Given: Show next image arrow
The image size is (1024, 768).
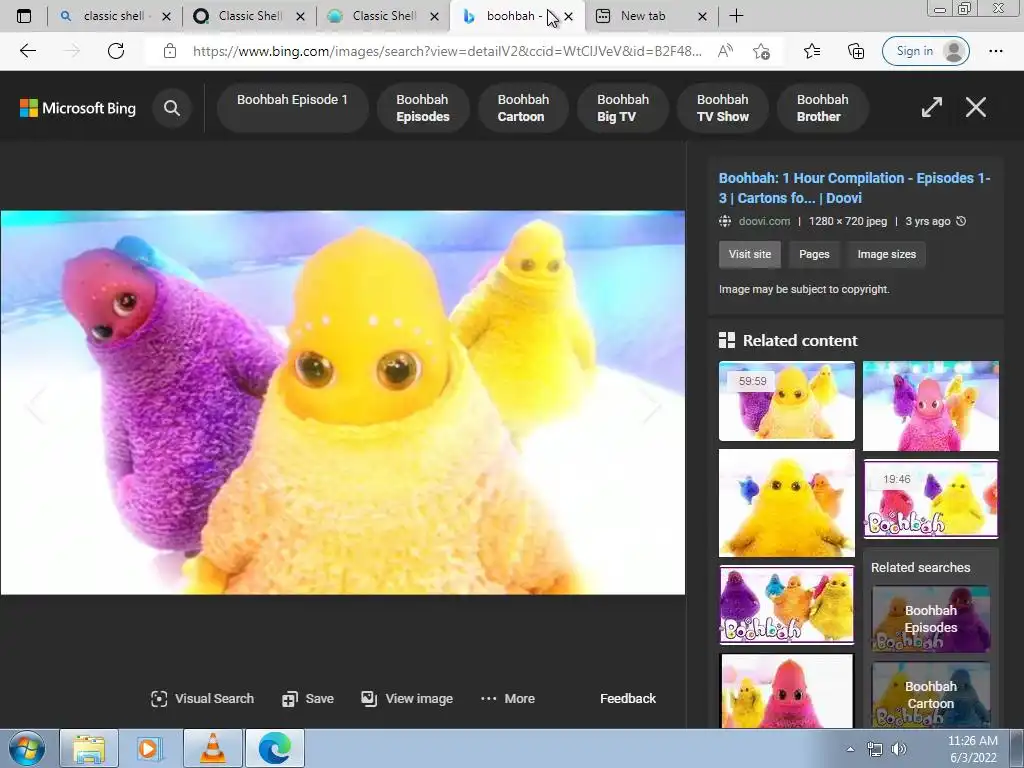Looking at the screenshot, I should [650, 404].
